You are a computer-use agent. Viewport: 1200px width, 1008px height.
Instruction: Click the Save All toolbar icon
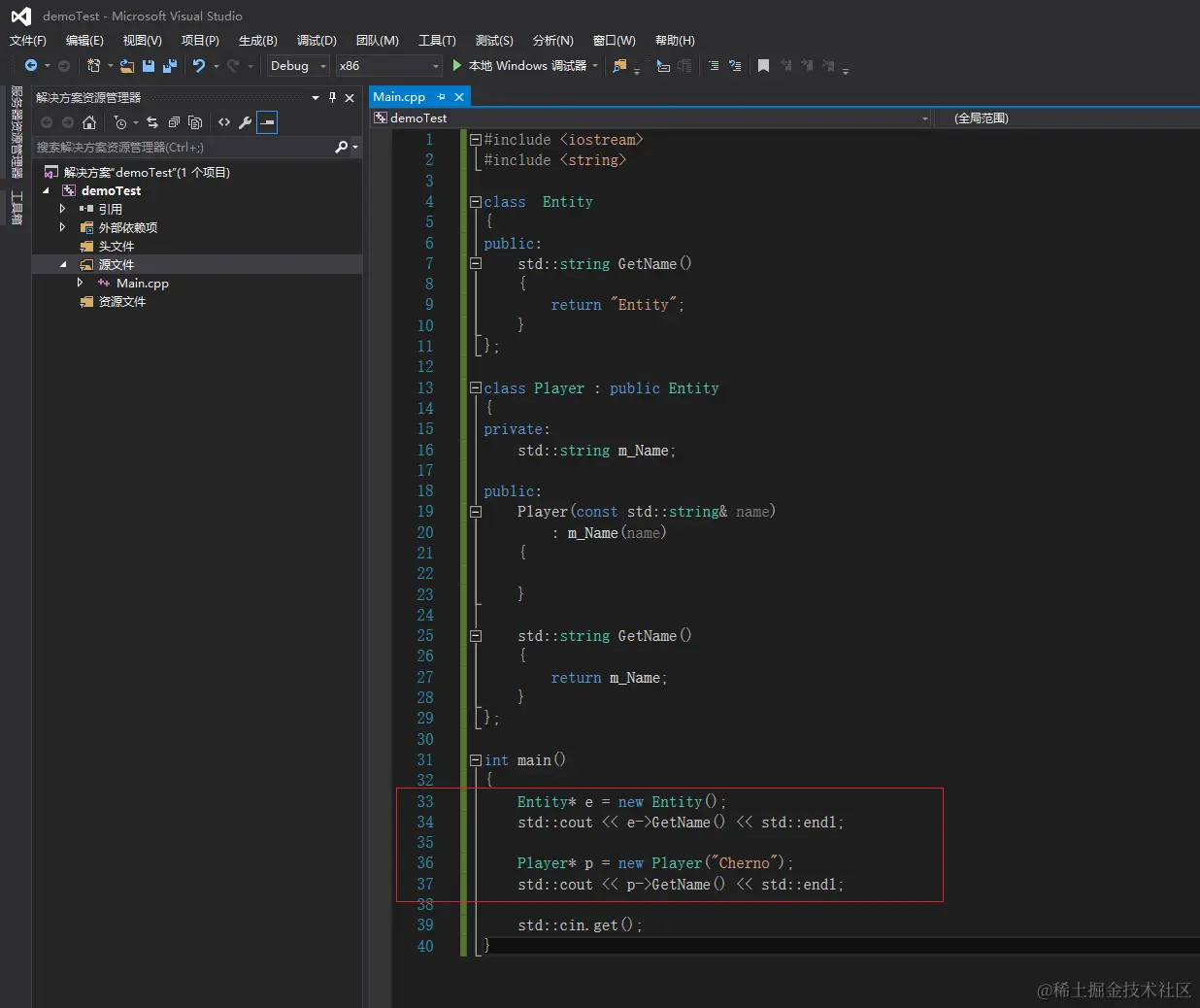170,66
